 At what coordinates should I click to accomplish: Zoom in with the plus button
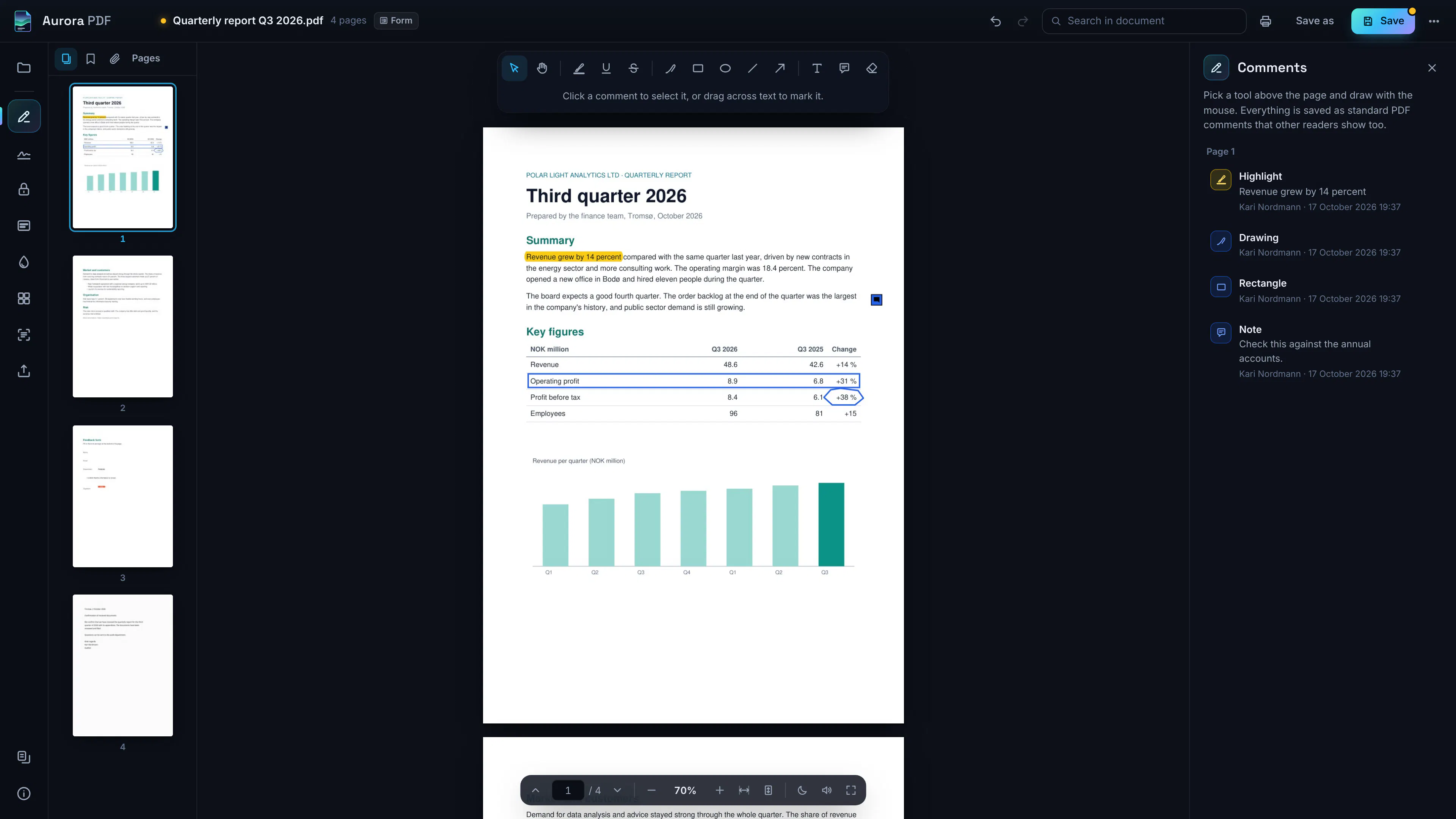(x=720, y=790)
